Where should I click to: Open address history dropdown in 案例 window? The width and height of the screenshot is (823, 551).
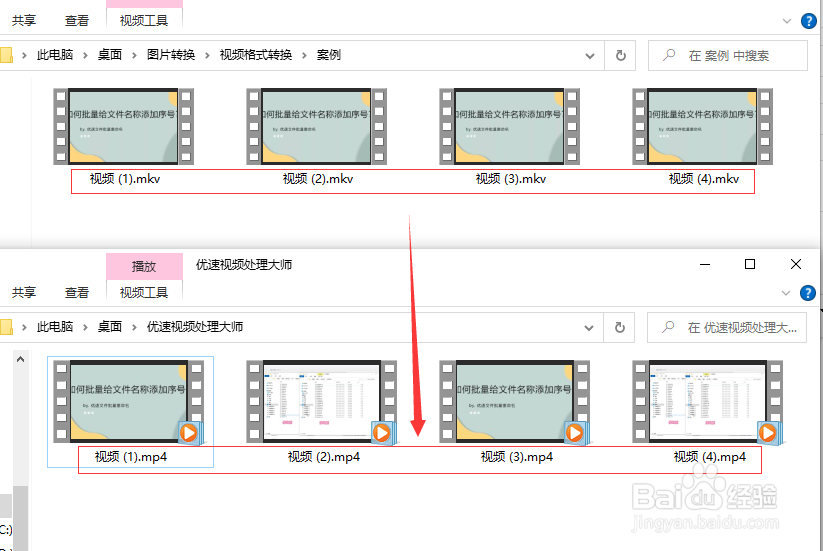click(x=590, y=56)
